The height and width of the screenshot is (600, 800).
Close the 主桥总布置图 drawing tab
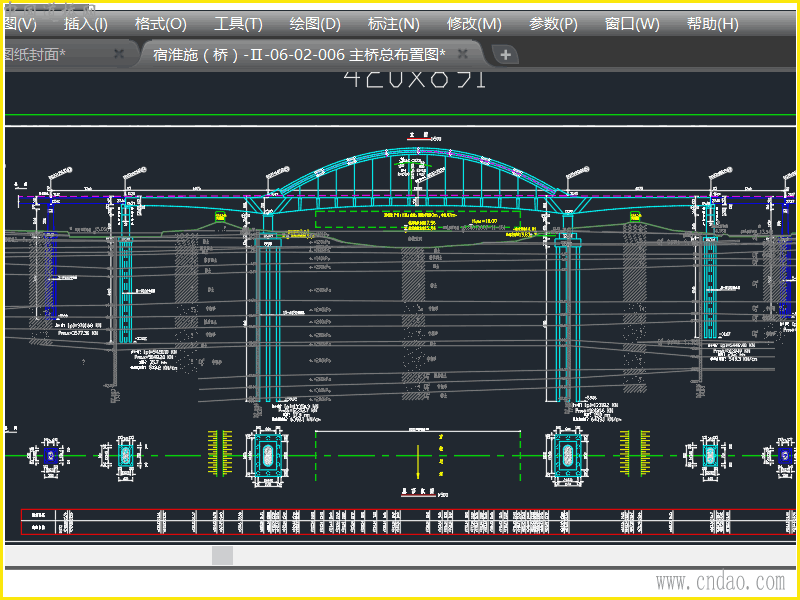463,54
